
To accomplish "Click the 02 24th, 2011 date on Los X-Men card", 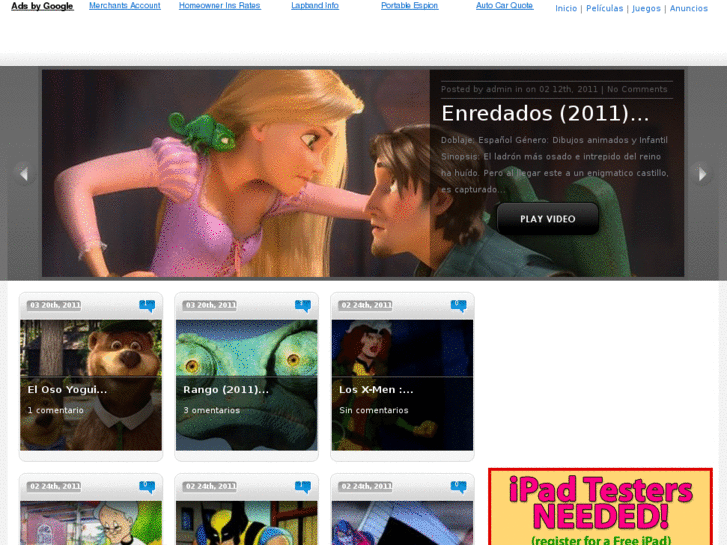I will [x=367, y=305].
